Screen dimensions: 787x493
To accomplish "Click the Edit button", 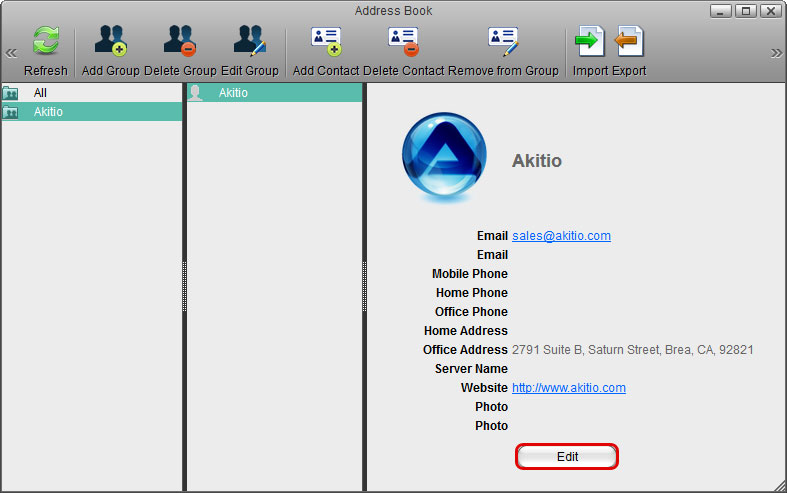I will 567,456.
